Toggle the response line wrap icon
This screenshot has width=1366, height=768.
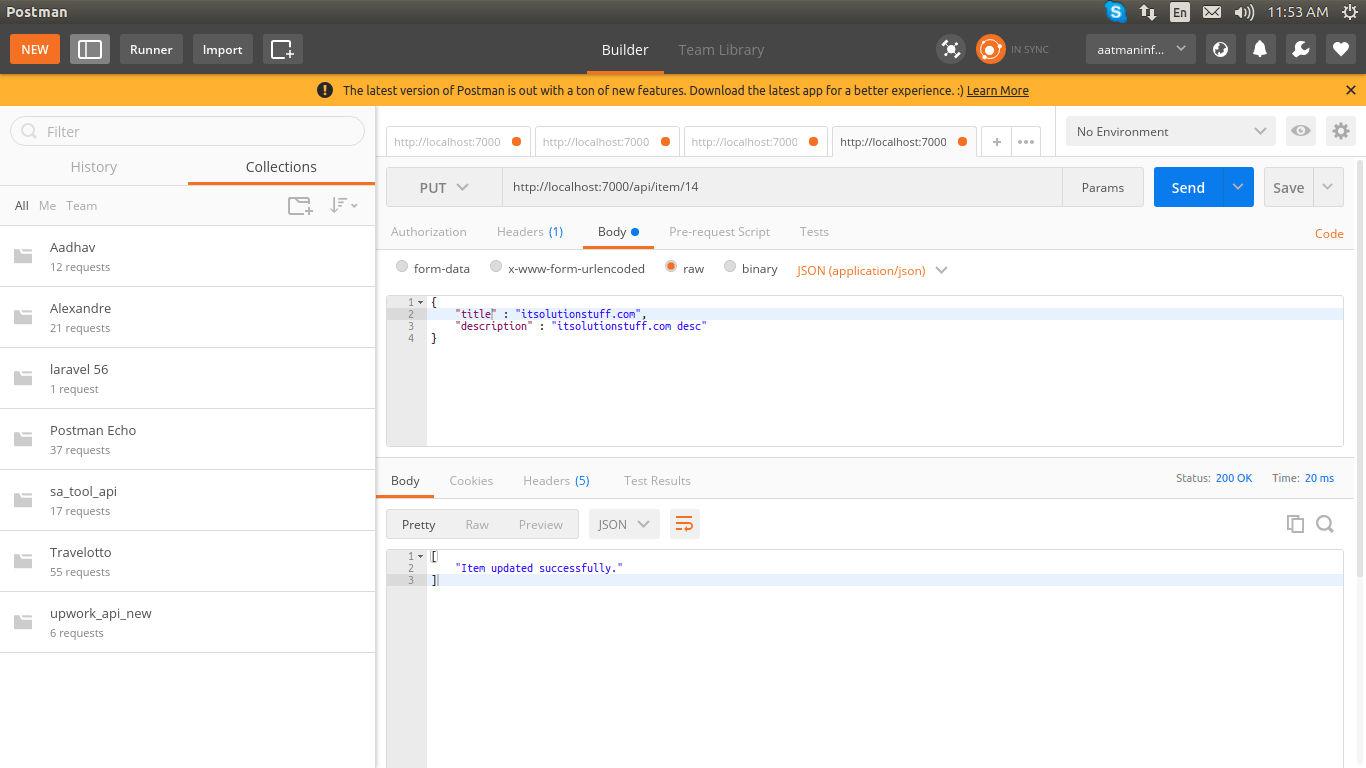point(684,524)
